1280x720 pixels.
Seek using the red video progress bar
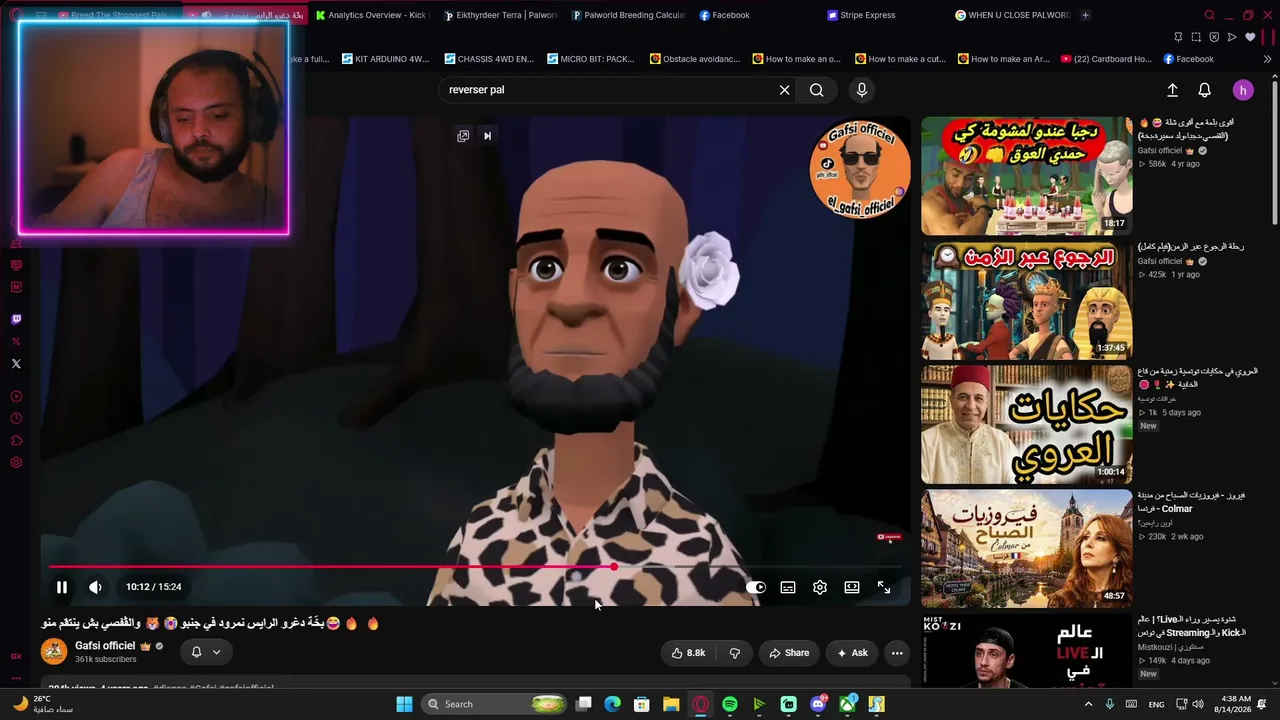click(x=476, y=567)
